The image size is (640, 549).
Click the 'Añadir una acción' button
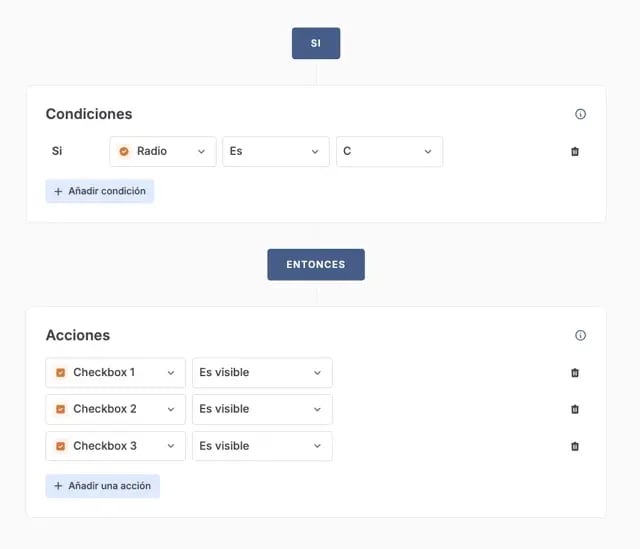coord(103,486)
